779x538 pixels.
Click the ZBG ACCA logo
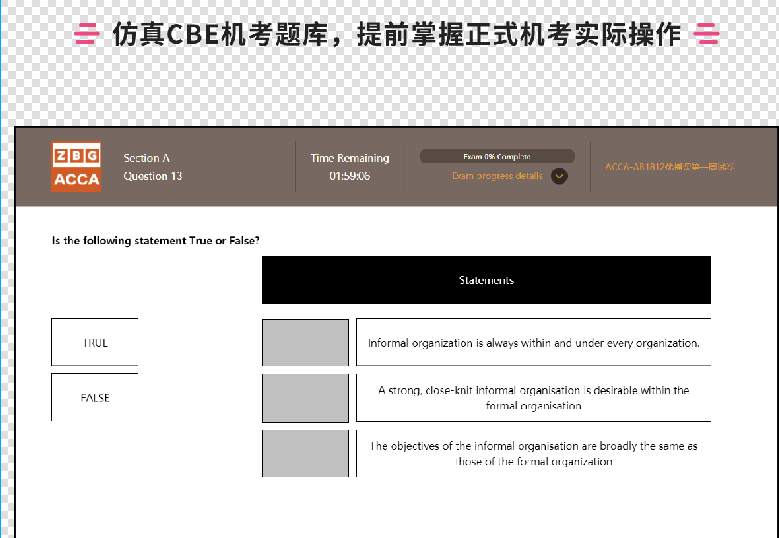click(x=76, y=166)
